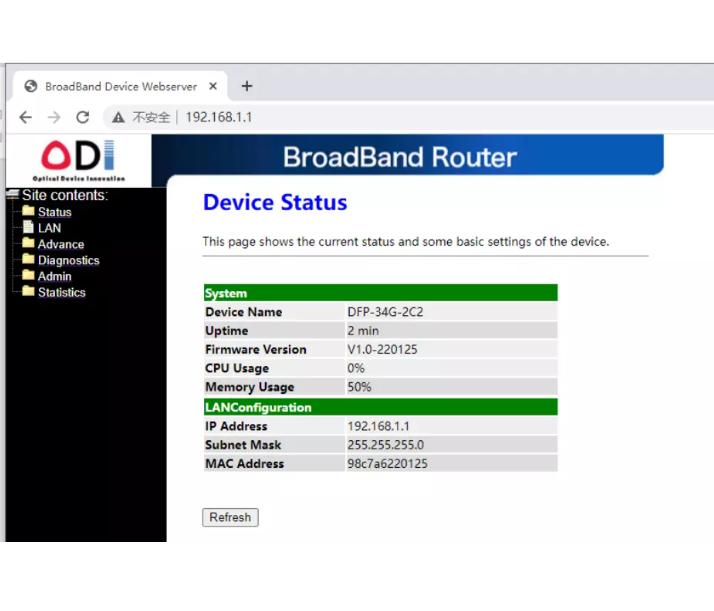Click the Device Status heading
This screenshot has width=714, height=611.
(x=275, y=202)
